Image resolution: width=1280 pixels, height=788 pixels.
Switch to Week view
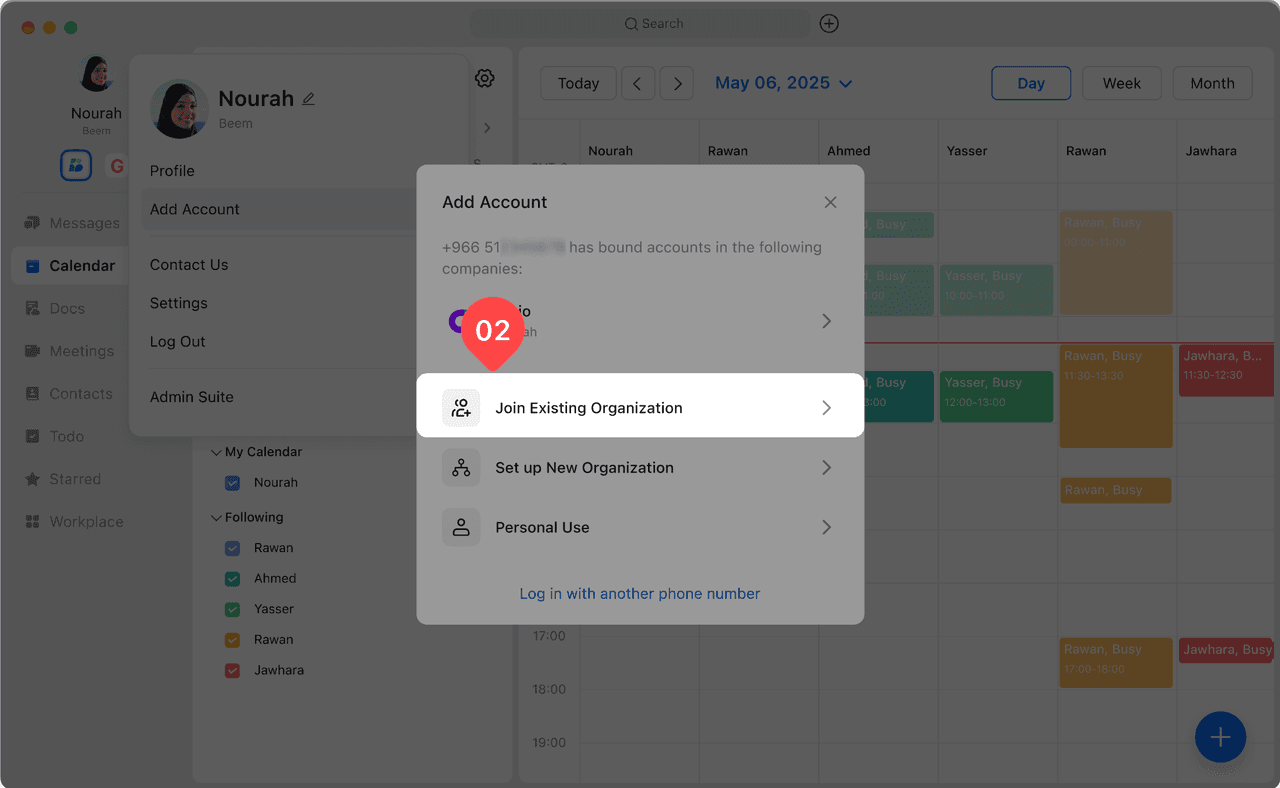click(x=1121, y=84)
